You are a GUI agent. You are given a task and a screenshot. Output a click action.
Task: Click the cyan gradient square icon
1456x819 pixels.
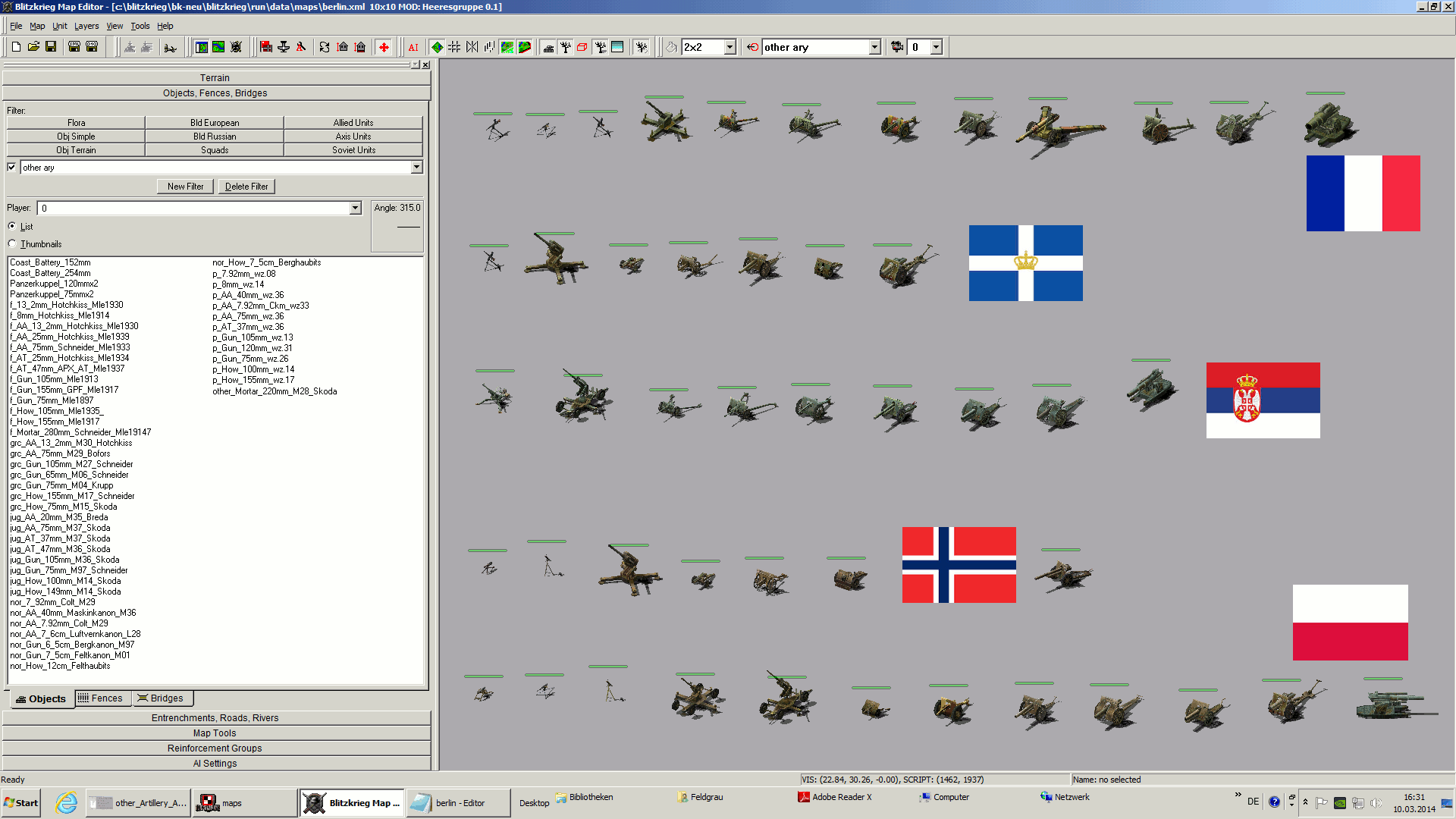[x=617, y=47]
